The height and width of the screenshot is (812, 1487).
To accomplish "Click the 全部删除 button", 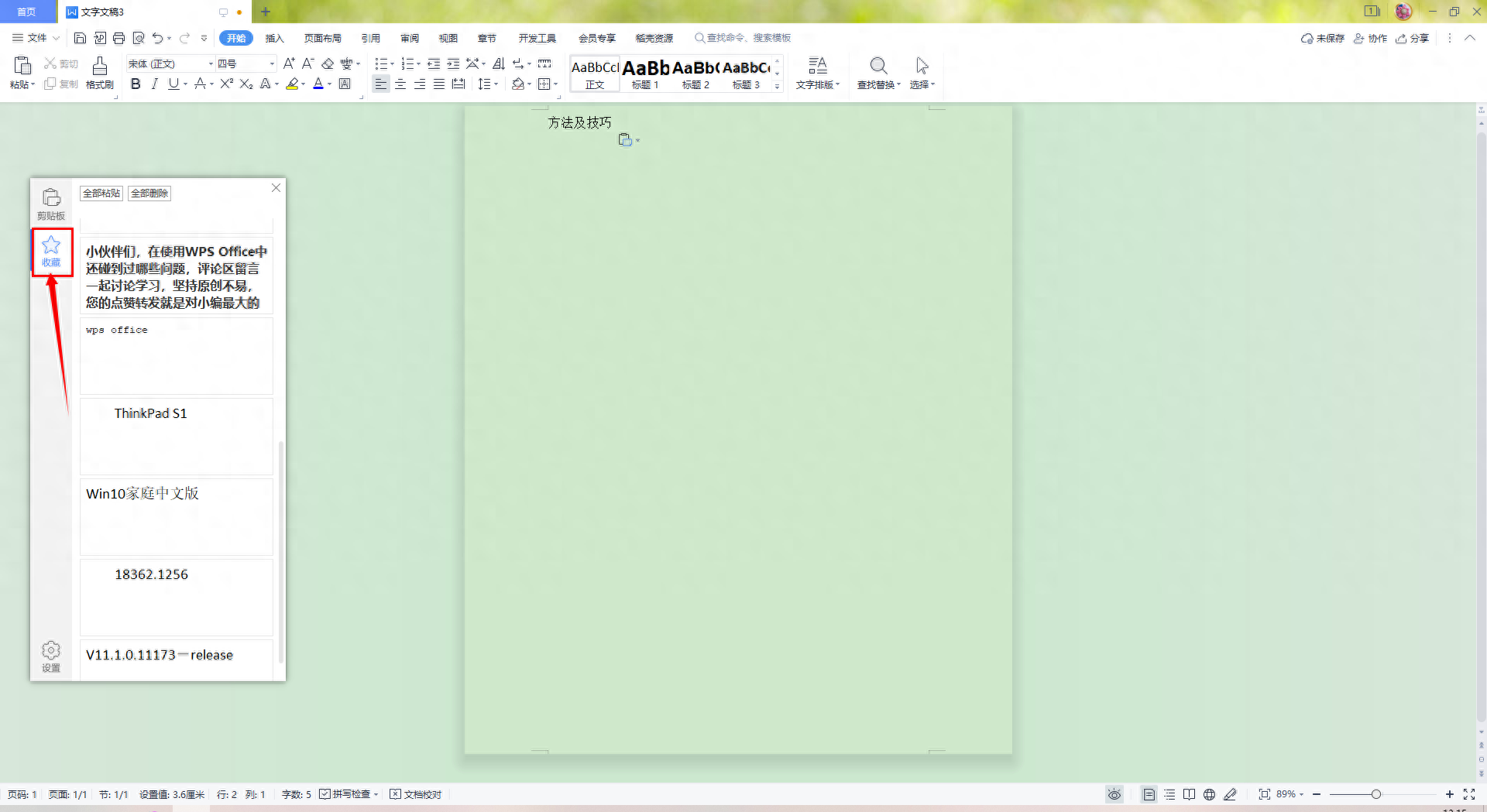I will 149,194.
